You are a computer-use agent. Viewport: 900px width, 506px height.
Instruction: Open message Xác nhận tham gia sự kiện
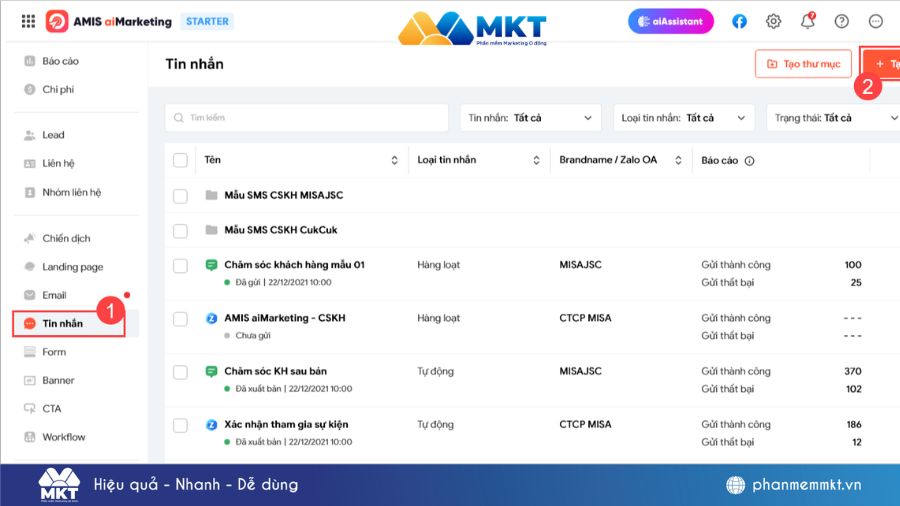coord(286,425)
